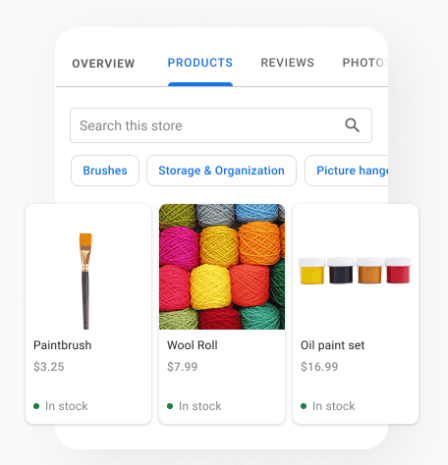This screenshot has height=465, width=448.
Task: Click the Oil paint set title
Action: pos(332,345)
